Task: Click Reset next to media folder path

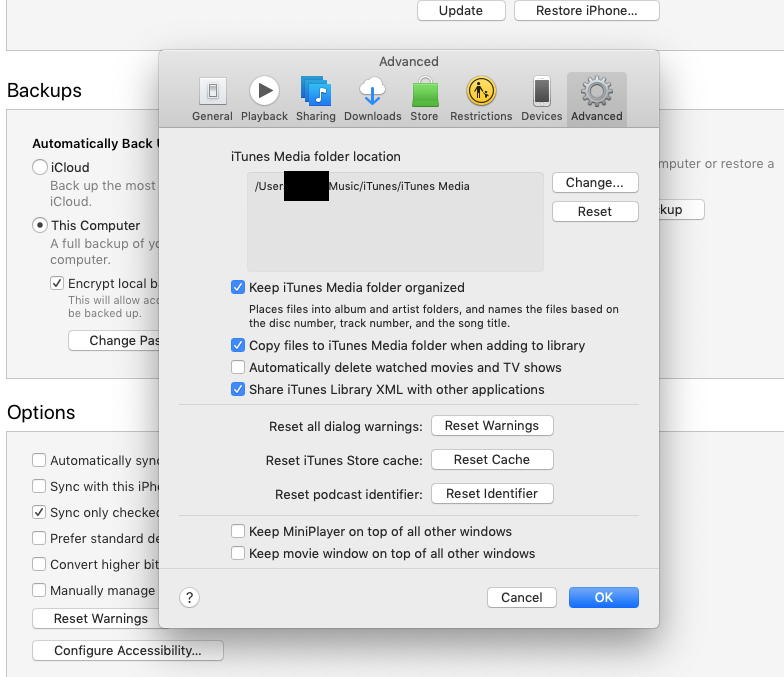Action: pos(595,212)
